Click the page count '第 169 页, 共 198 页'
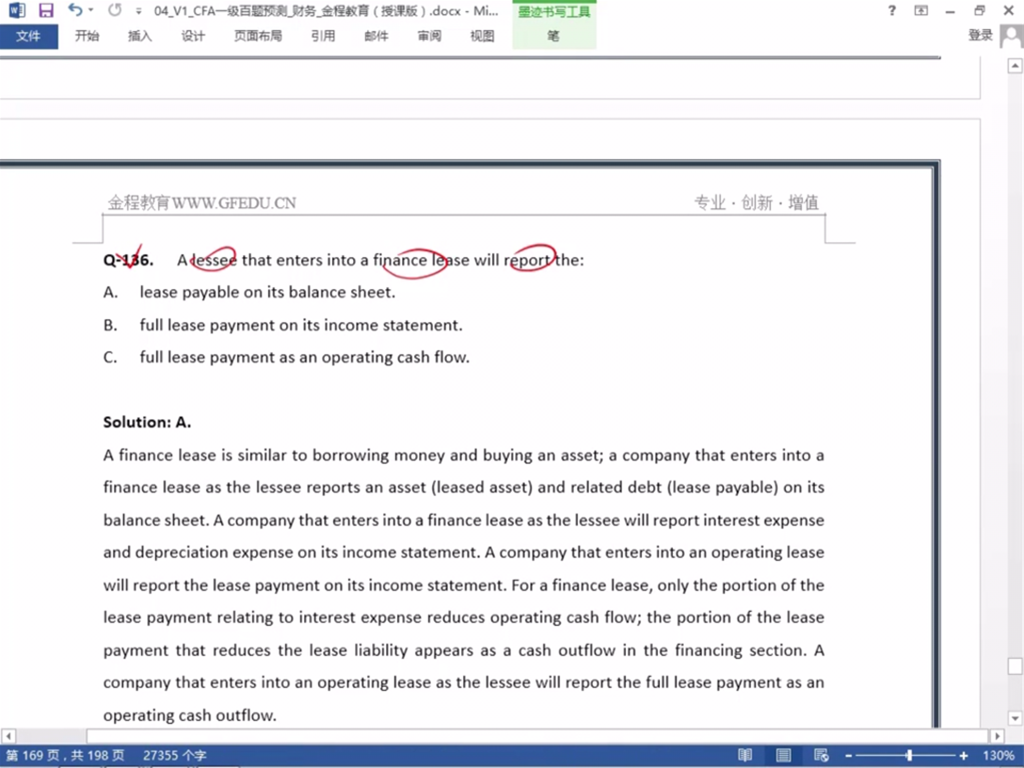 coord(65,756)
